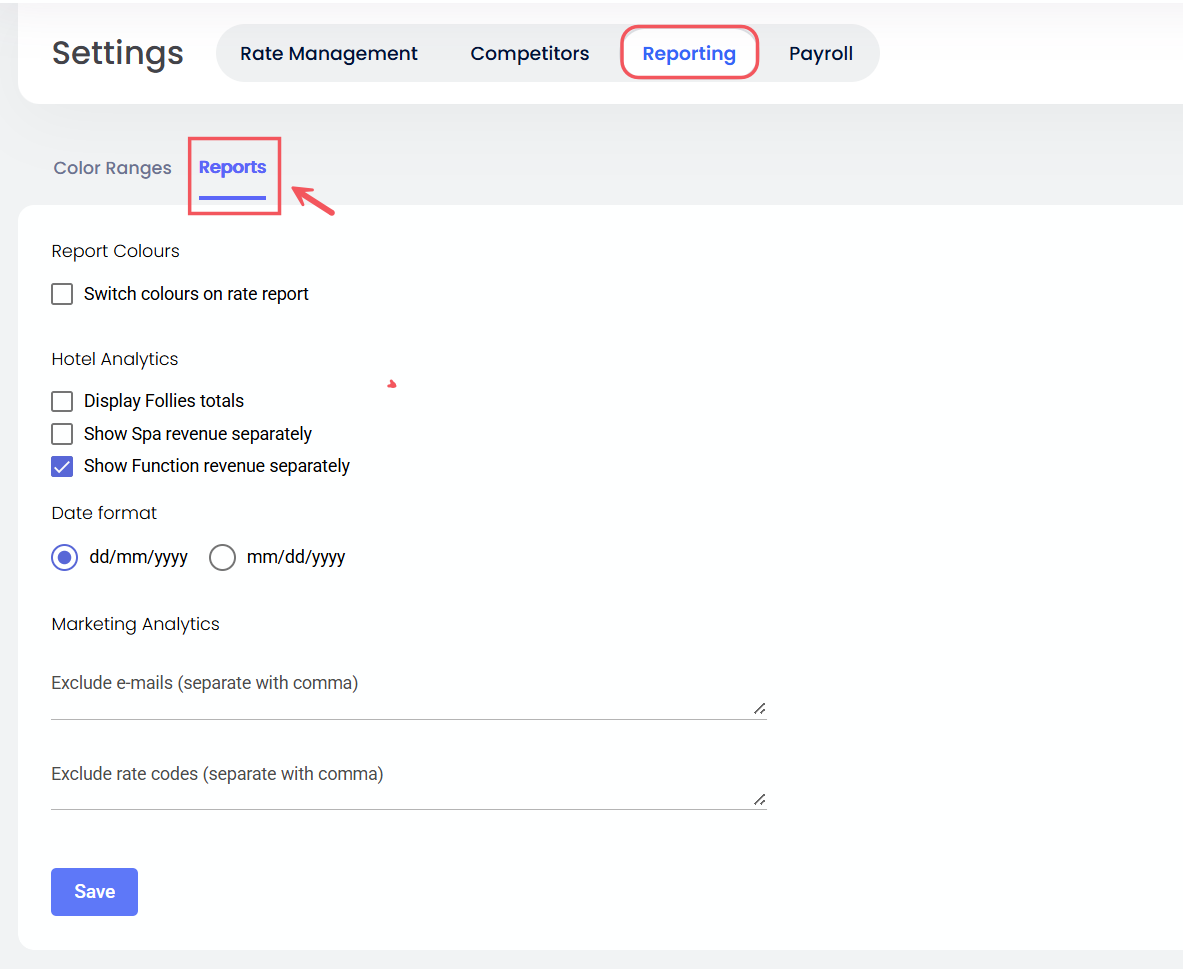This screenshot has width=1183, height=969.
Task: Tick the Display Follies totals checkbox
Action: (x=62, y=401)
